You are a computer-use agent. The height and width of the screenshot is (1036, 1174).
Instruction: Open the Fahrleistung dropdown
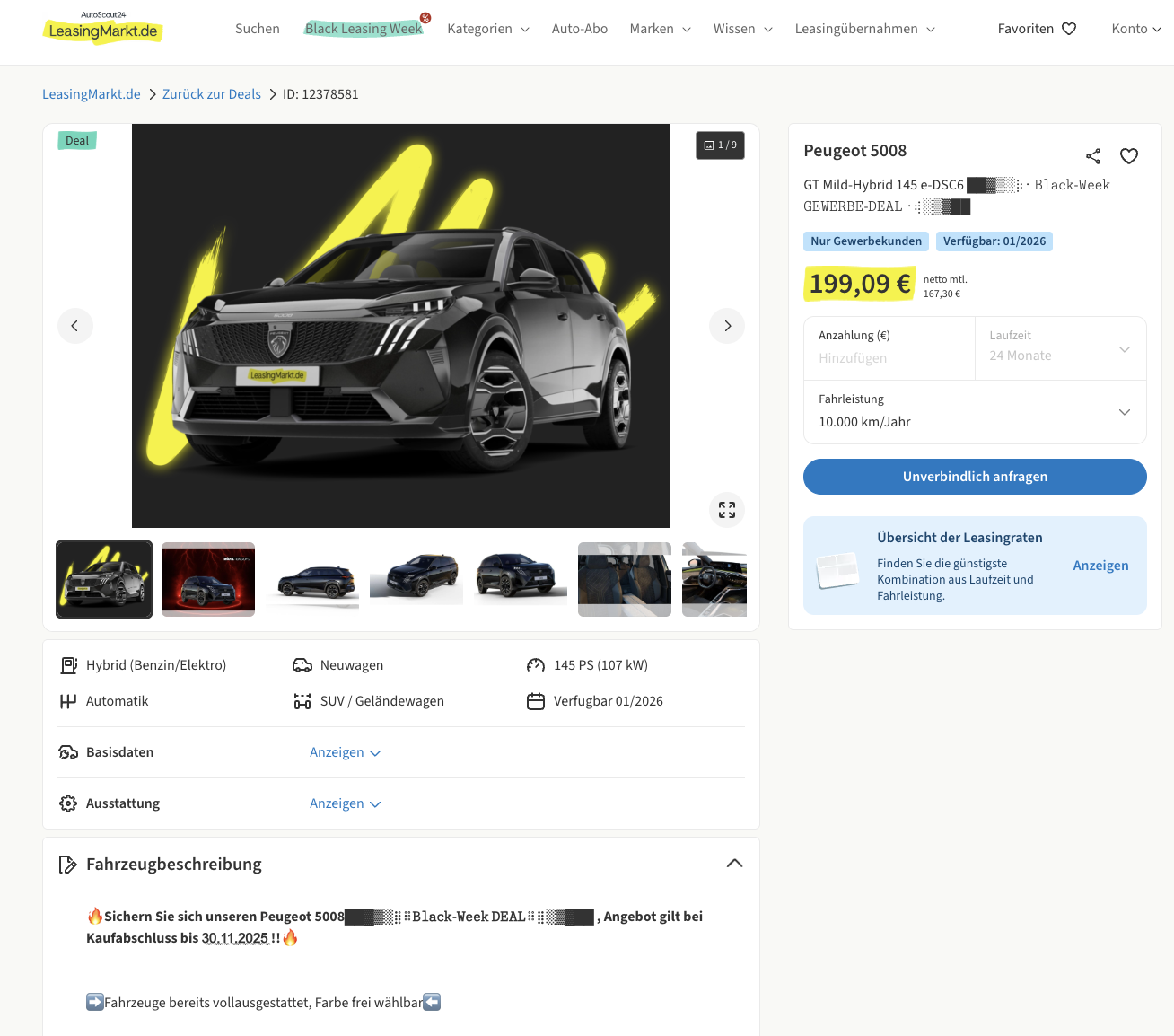tap(975, 412)
